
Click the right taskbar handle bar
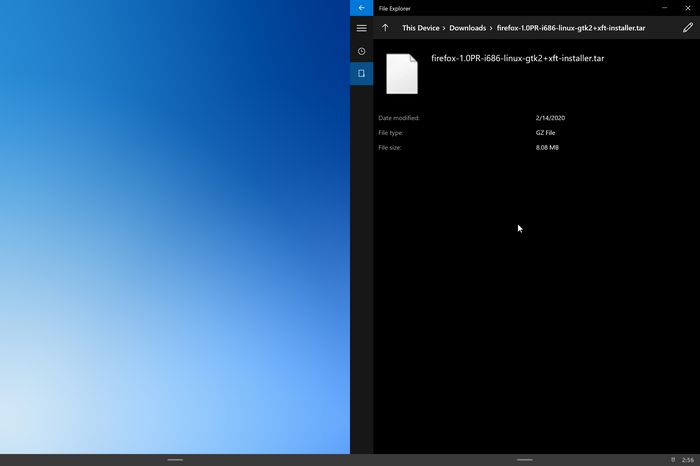coord(525,460)
